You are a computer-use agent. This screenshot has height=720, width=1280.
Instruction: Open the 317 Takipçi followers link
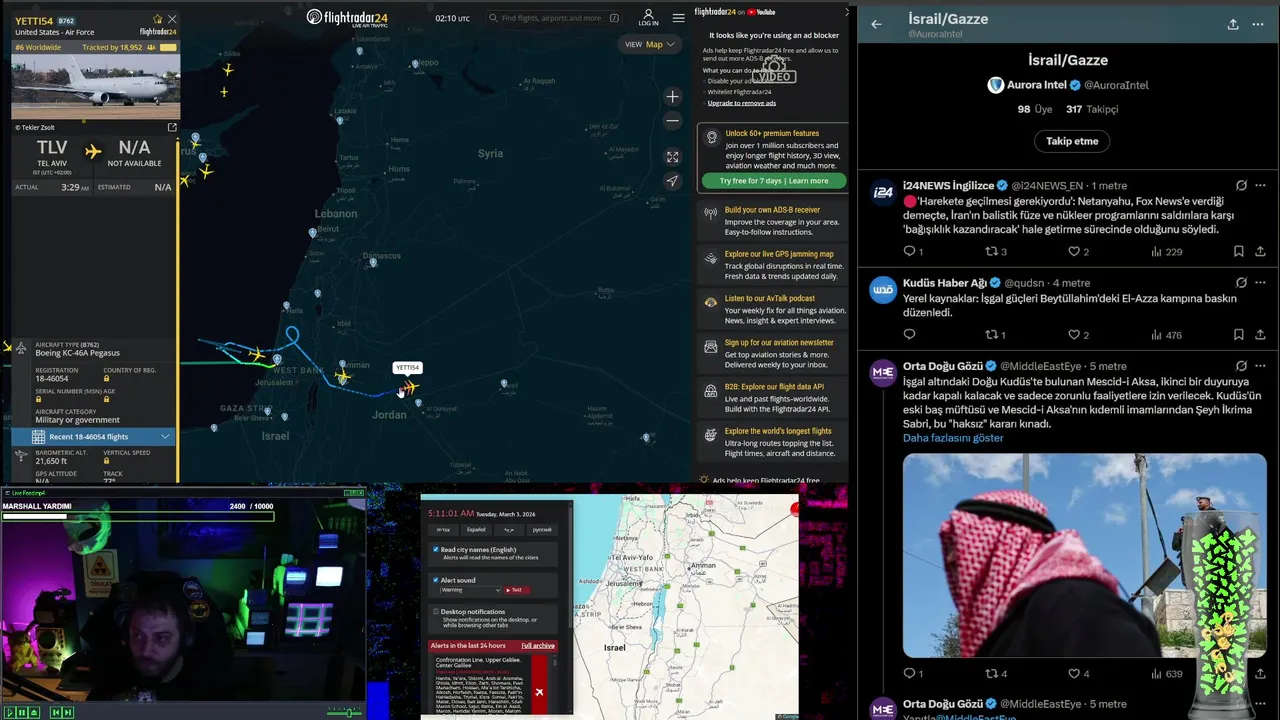(x=1092, y=109)
